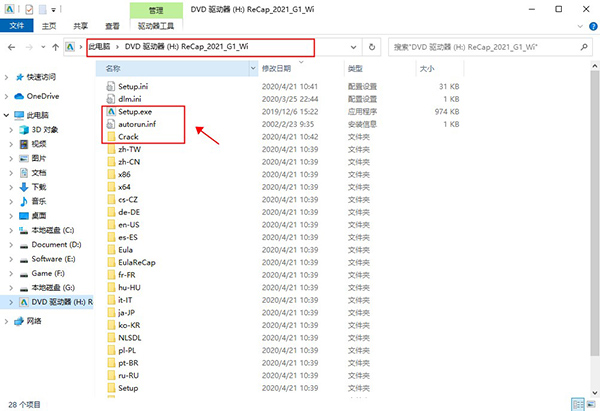Viewport: 600px width, 411px height.
Task: Click the 3D Objects icon in sidebar
Action: click(x=24, y=130)
